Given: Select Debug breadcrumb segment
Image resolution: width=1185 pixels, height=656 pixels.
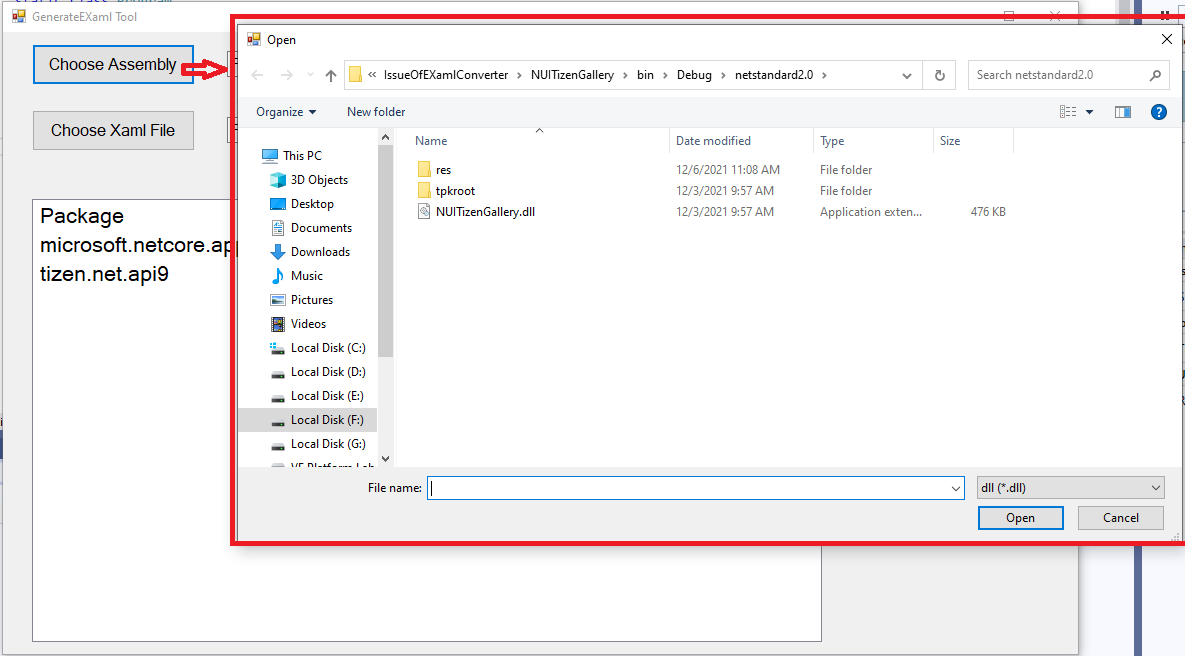Looking at the screenshot, I should click(694, 75).
